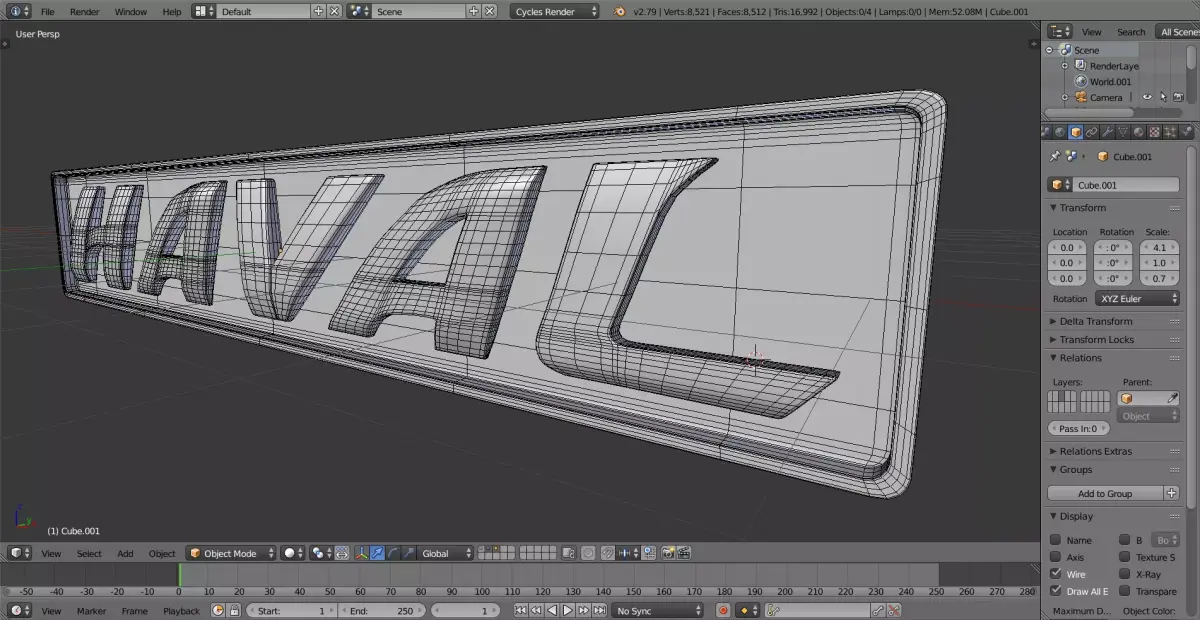This screenshot has height=620, width=1200.
Task: Open the Outliner View menu
Action: click(1092, 32)
